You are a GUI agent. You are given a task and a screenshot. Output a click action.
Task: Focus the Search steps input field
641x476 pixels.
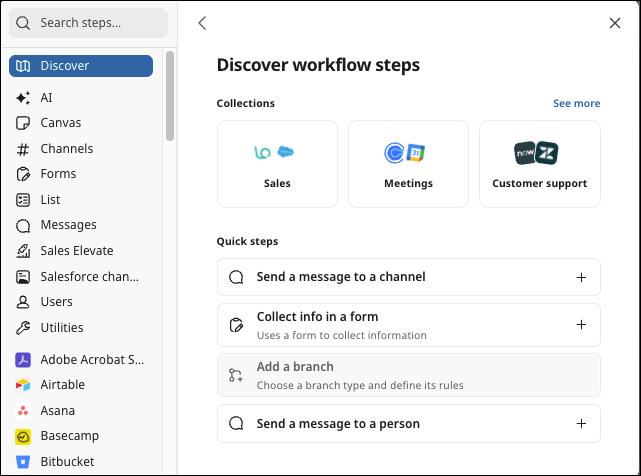[x=88, y=23]
